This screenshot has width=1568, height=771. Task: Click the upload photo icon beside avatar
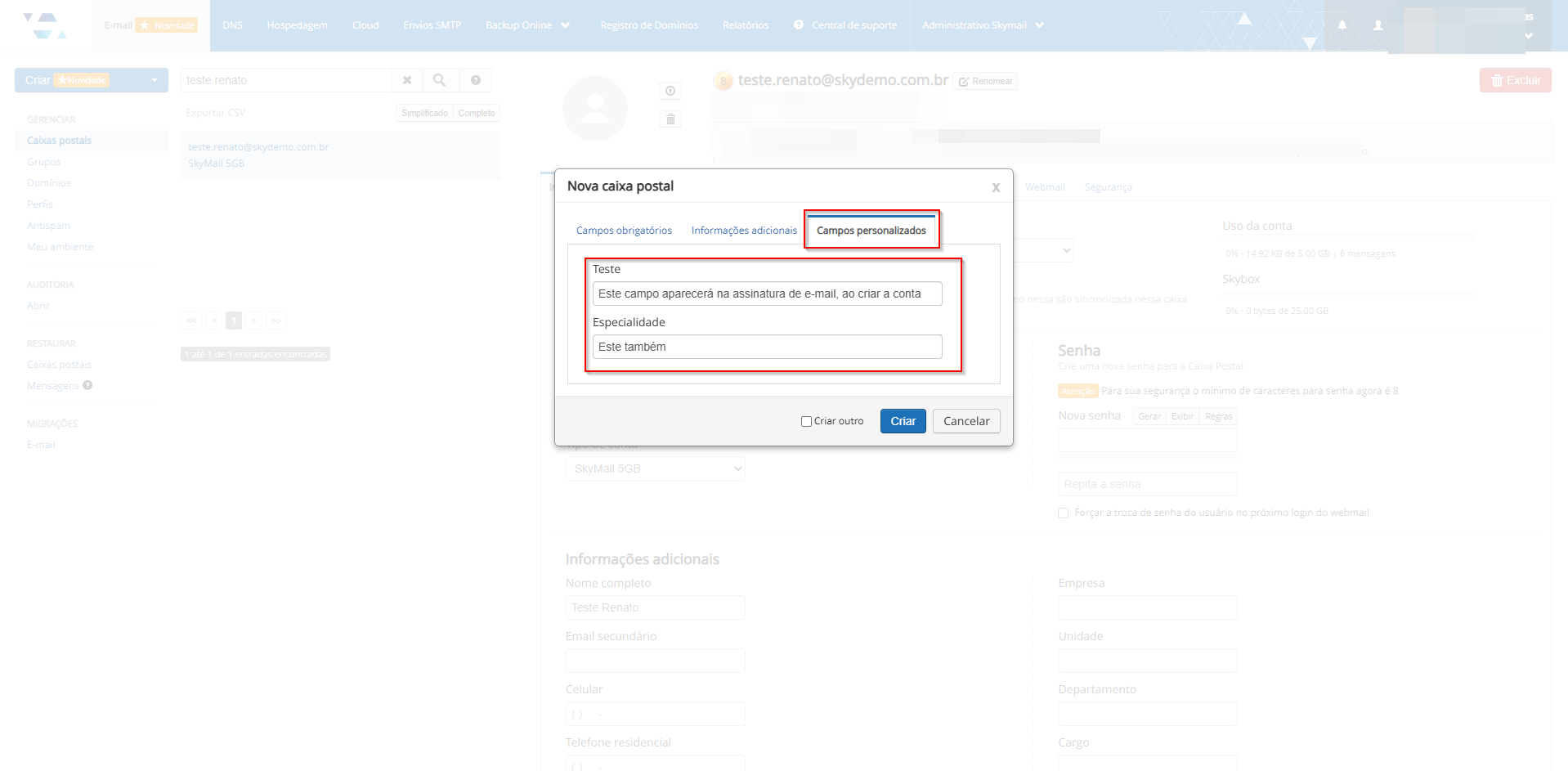pyautogui.click(x=670, y=91)
